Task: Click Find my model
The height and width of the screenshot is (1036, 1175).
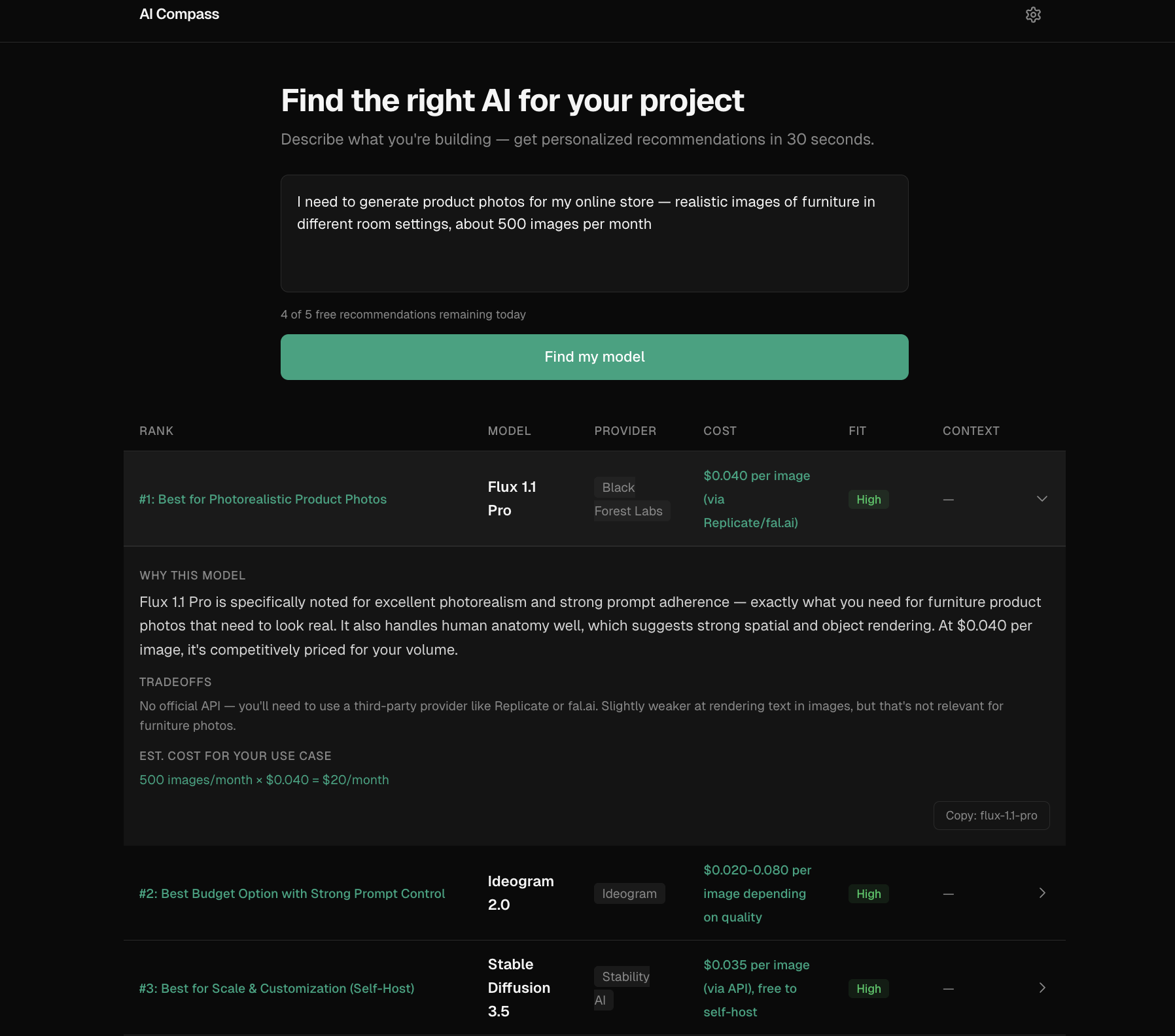Action: point(594,356)
